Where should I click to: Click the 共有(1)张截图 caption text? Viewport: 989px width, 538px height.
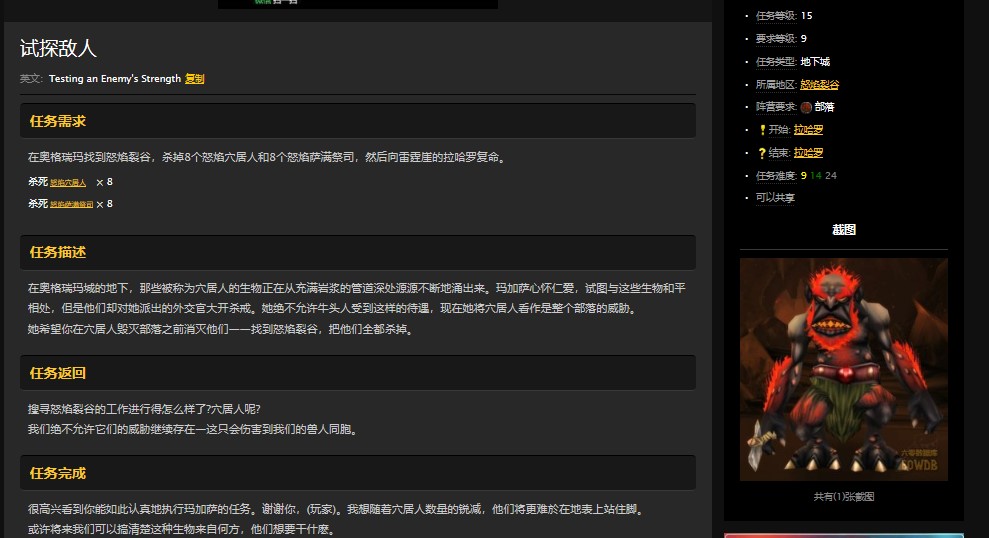[844, 496]
